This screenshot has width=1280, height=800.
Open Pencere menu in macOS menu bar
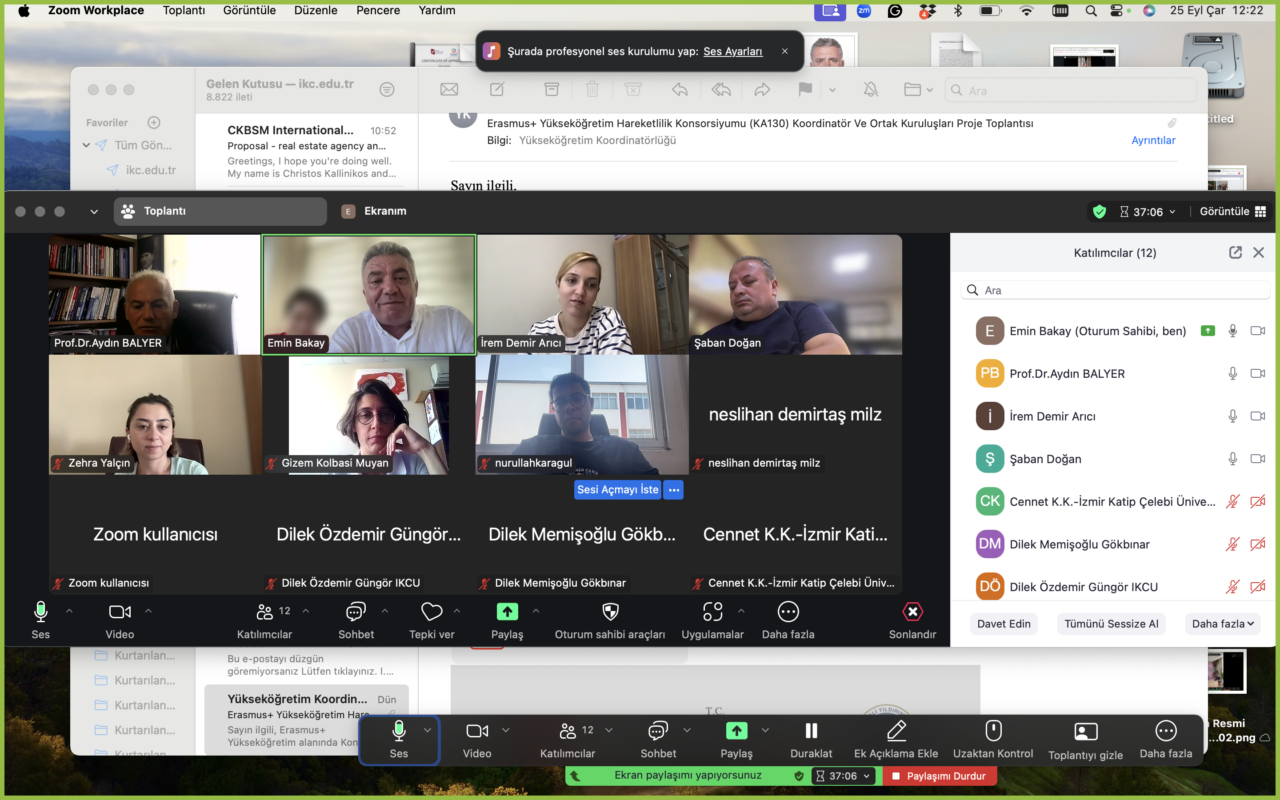coord(380,11)
